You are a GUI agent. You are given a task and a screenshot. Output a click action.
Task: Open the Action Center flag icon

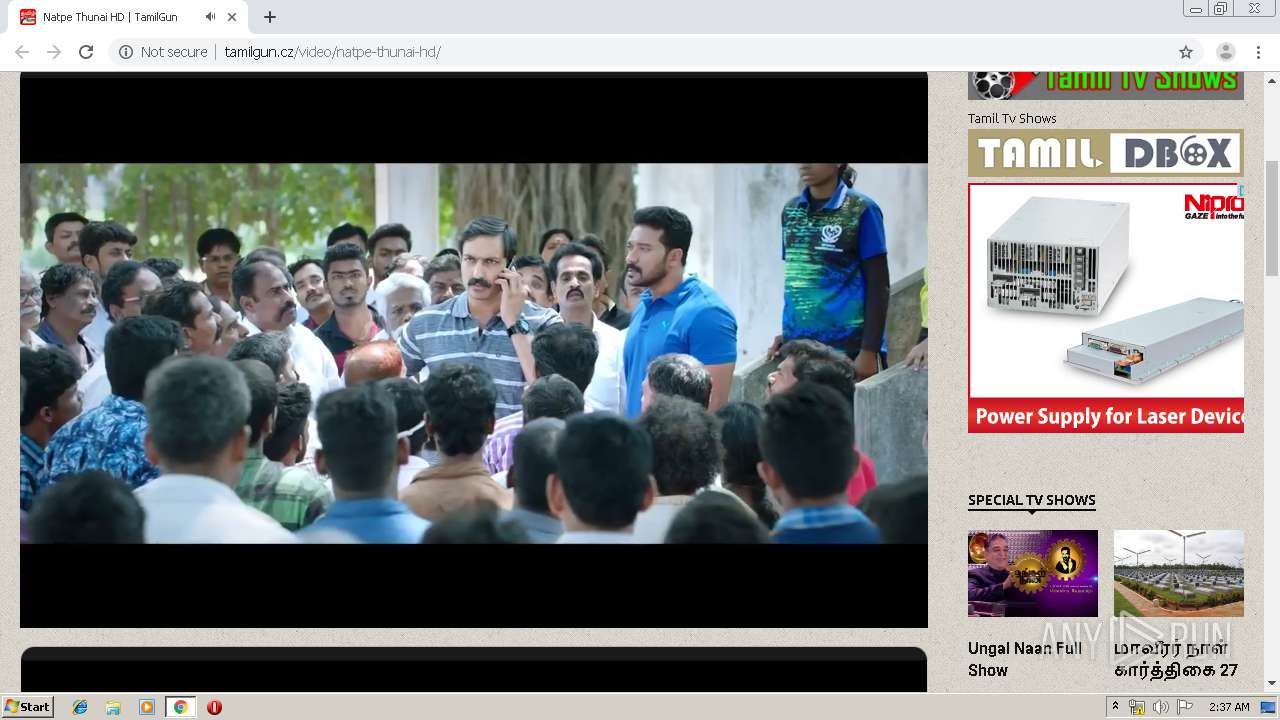(1184, 707)
